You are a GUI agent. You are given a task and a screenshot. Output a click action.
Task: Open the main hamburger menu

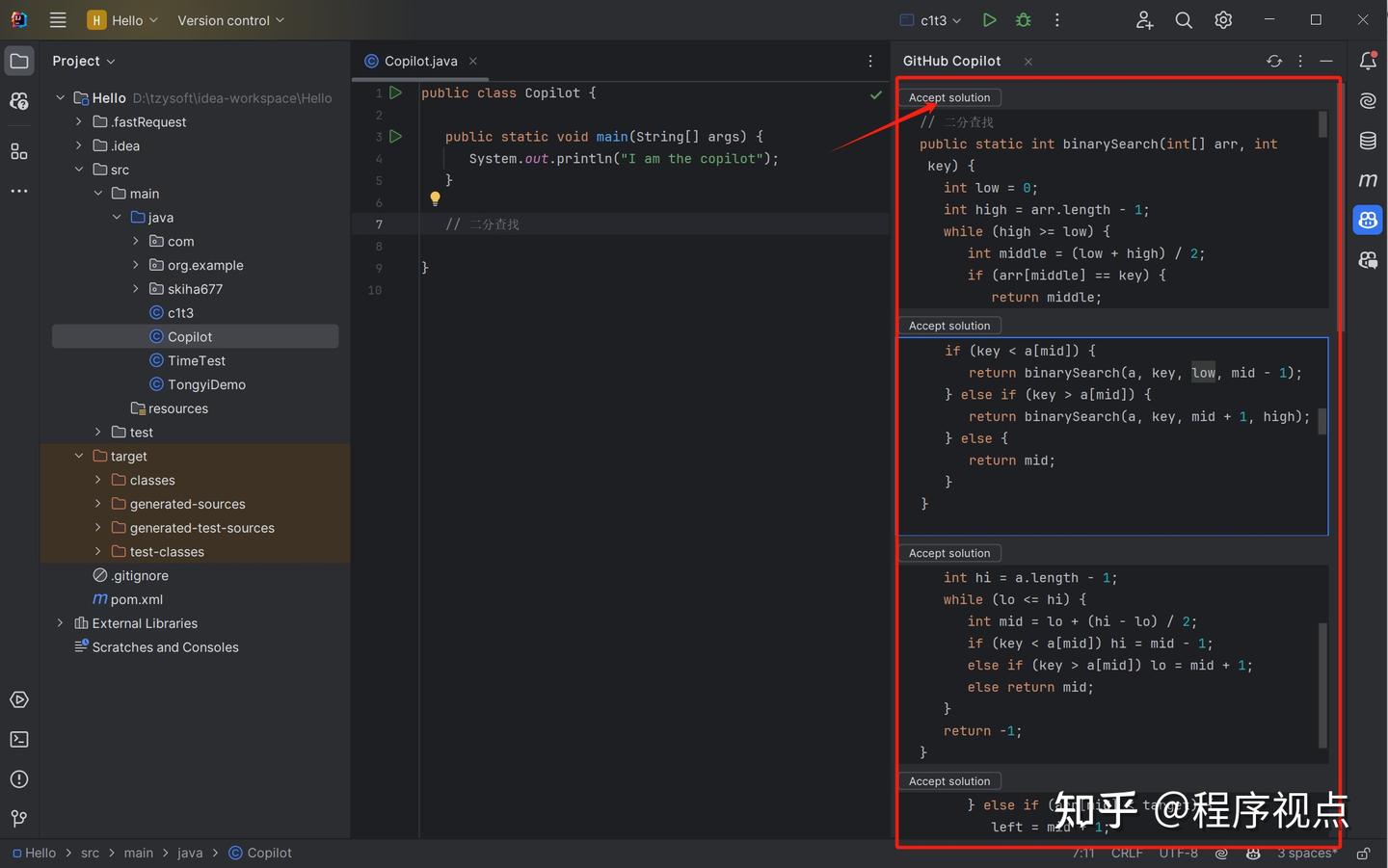tap(58, 19)
